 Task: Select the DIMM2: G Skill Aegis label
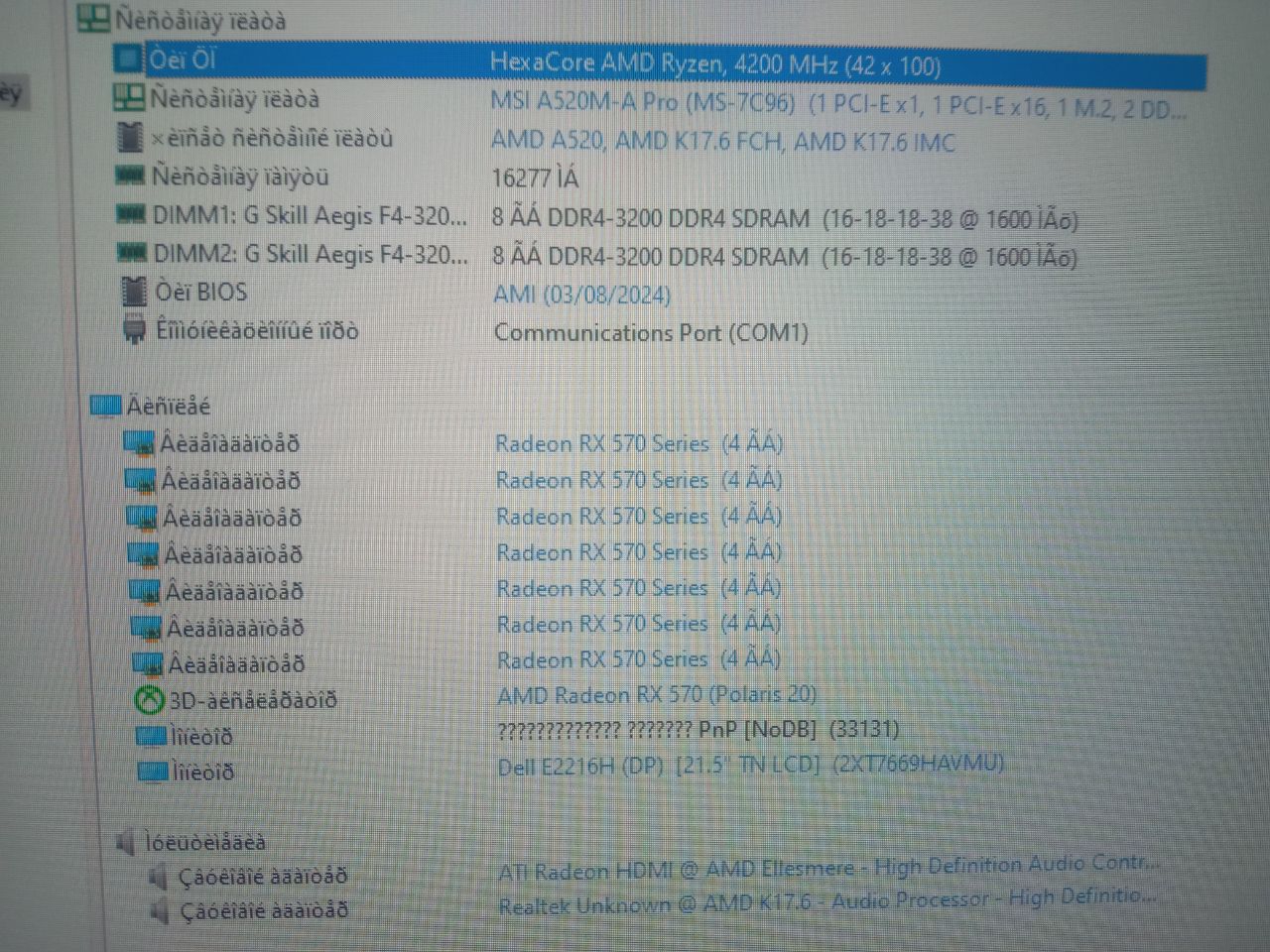point(311,254)
